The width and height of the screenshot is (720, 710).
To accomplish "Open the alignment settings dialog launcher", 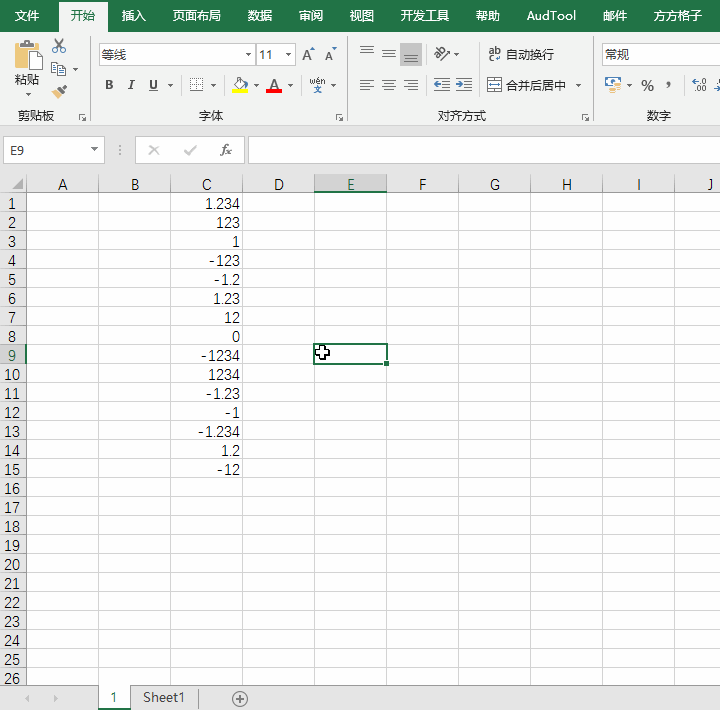I will pos(585,118).
